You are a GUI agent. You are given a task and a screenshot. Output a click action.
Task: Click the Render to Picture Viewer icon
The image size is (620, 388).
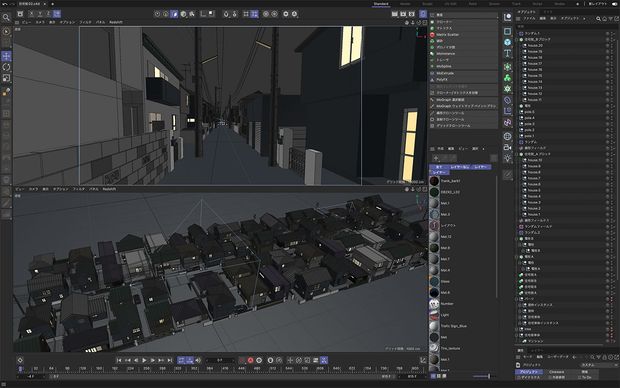pos(403,14)
